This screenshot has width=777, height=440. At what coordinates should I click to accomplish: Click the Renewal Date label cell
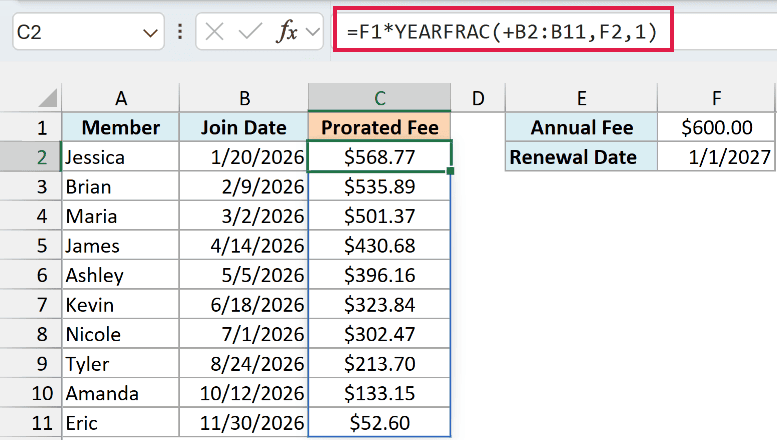[581, 157]
